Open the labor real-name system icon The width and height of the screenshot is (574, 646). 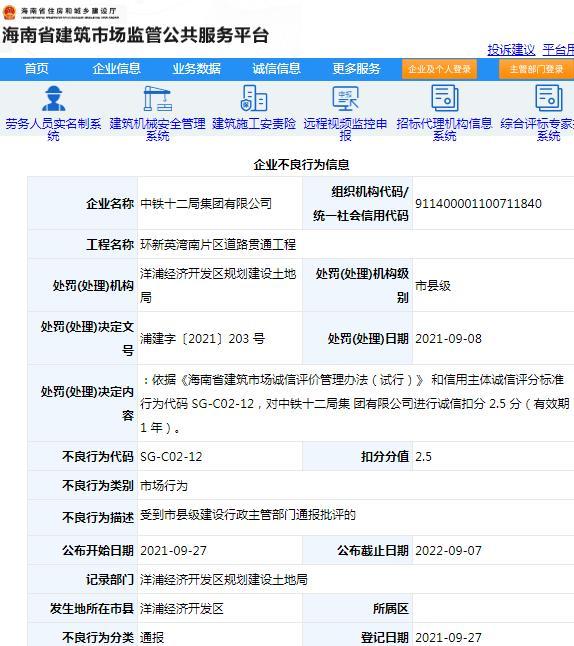54,98
